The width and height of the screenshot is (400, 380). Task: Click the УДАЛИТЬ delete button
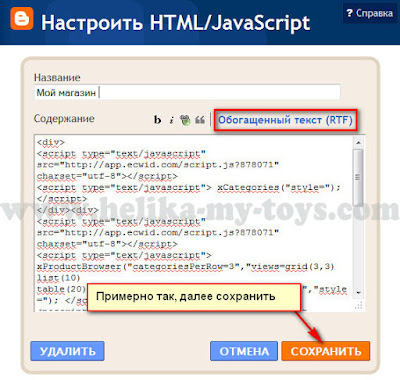point(67,351)
